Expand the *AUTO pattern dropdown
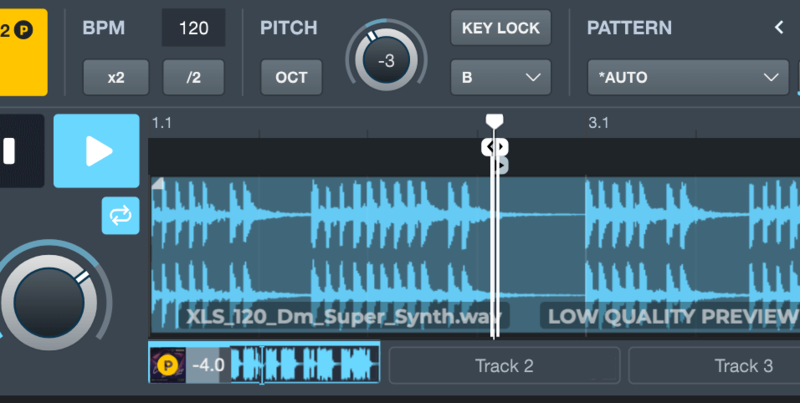 [688, 77]
